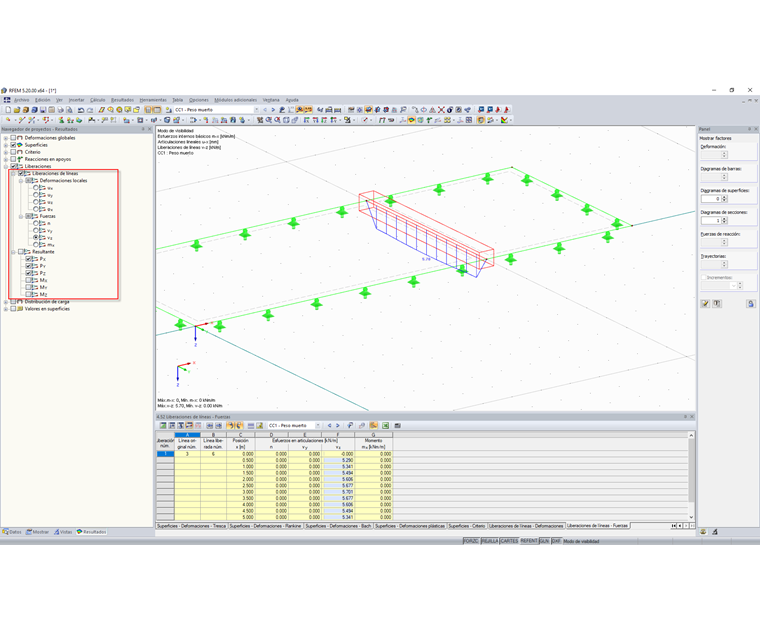Viewport: 760px width, 632px height.
Task: Click table cell with value 5.701
Action: [x=338, y=492]
